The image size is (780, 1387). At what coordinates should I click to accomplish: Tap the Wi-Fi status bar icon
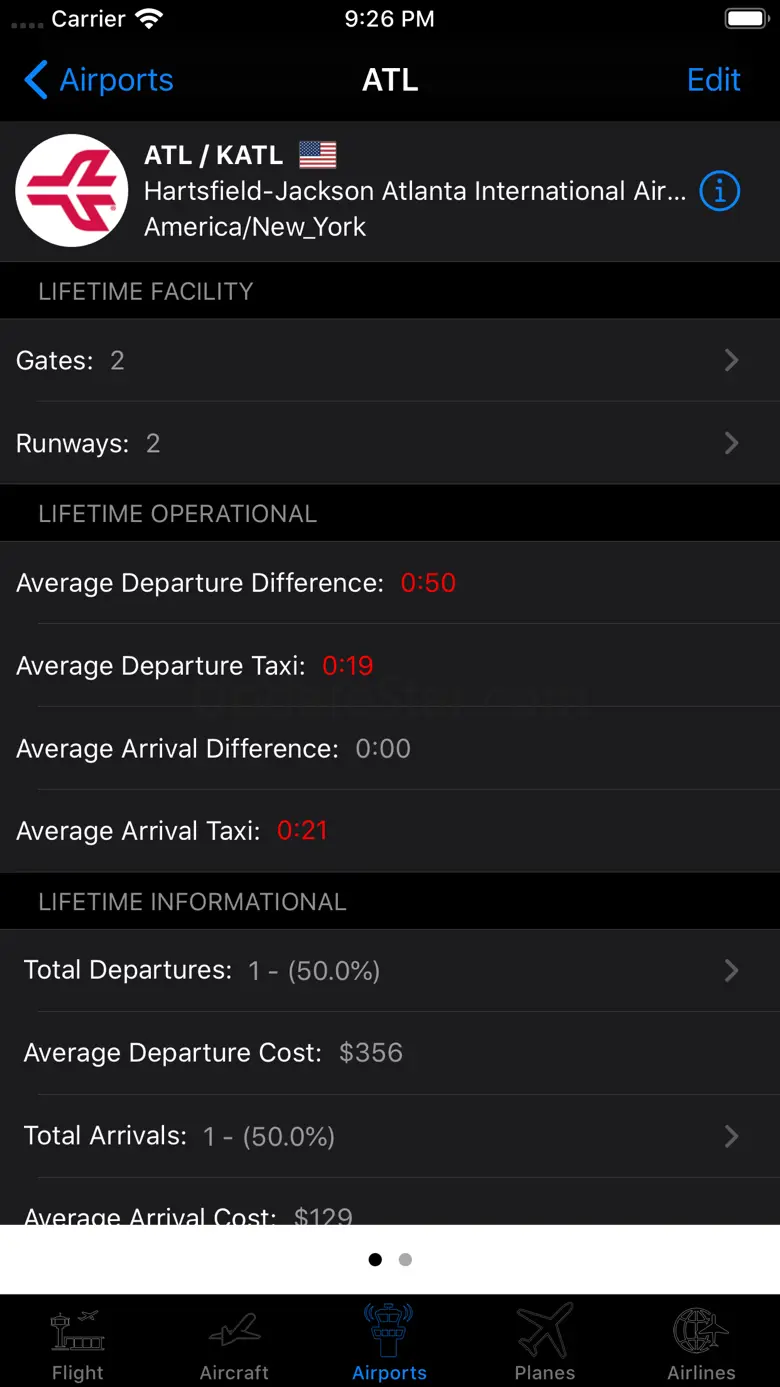pos(149,19)
